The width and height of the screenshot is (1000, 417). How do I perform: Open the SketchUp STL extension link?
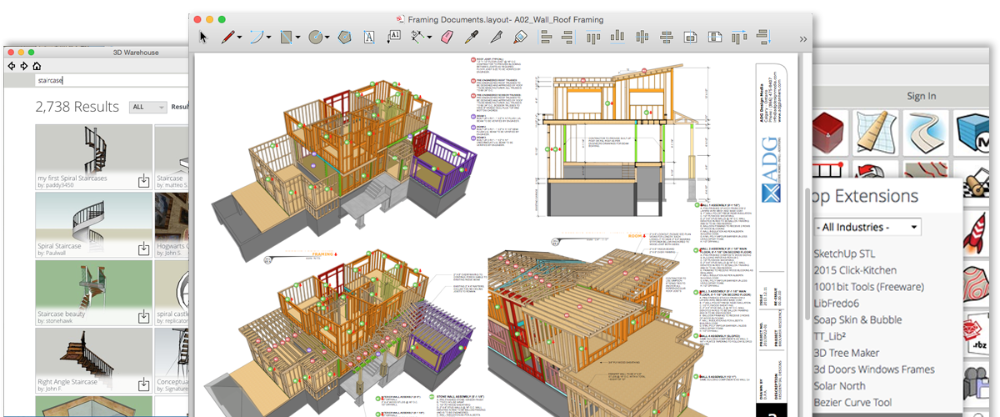click(844, 254)
